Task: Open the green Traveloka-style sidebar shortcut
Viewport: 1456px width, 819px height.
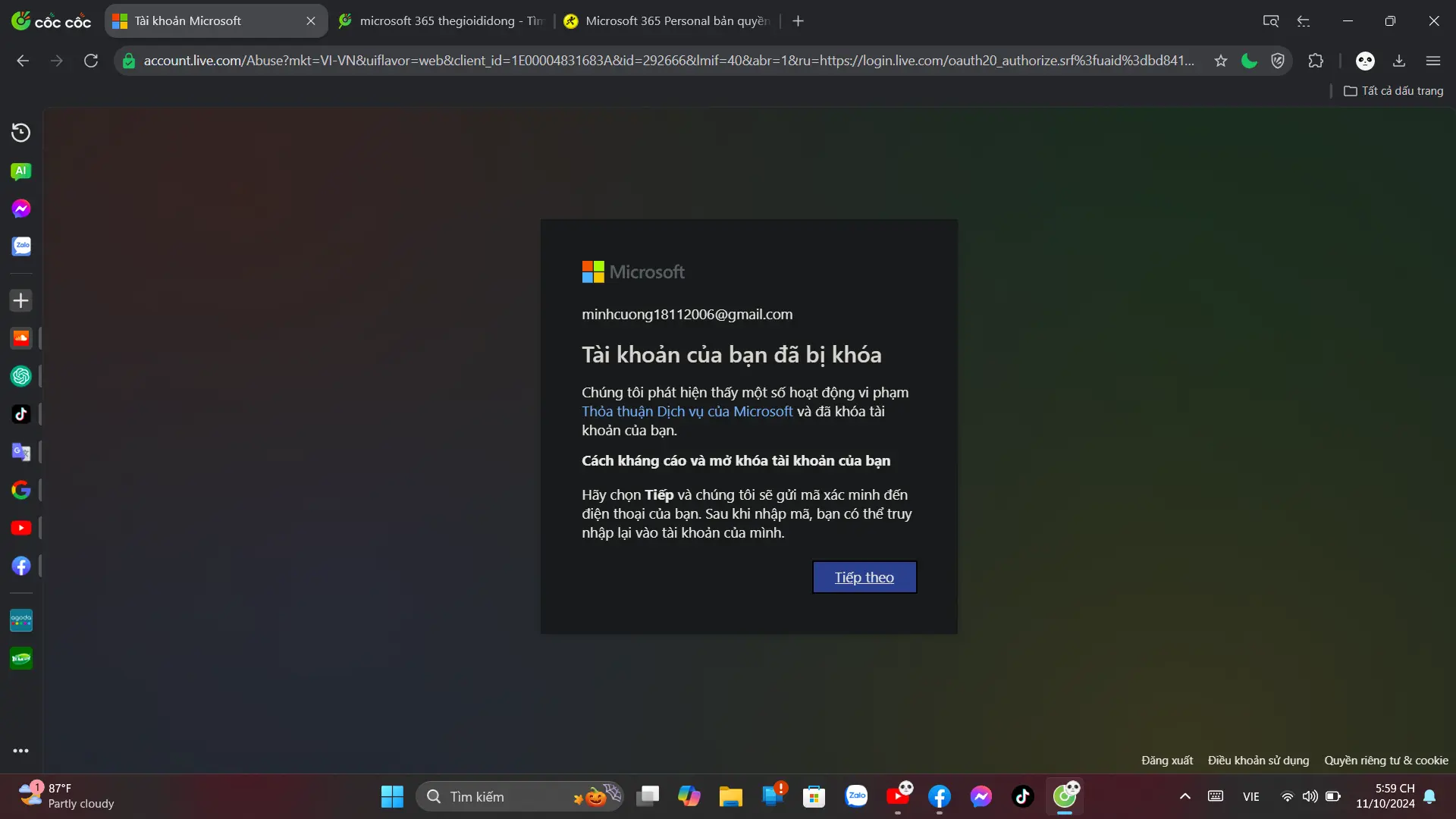Action: point(21,658)
